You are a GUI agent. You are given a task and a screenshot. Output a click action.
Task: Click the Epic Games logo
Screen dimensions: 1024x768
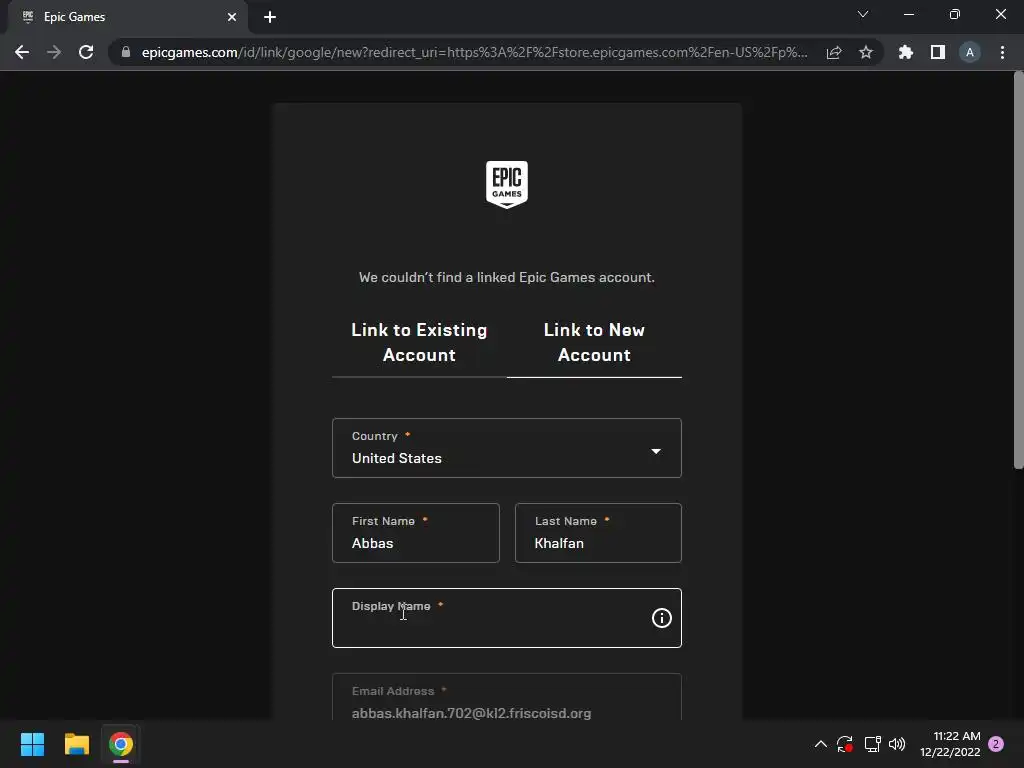click(x=506, y=185)
